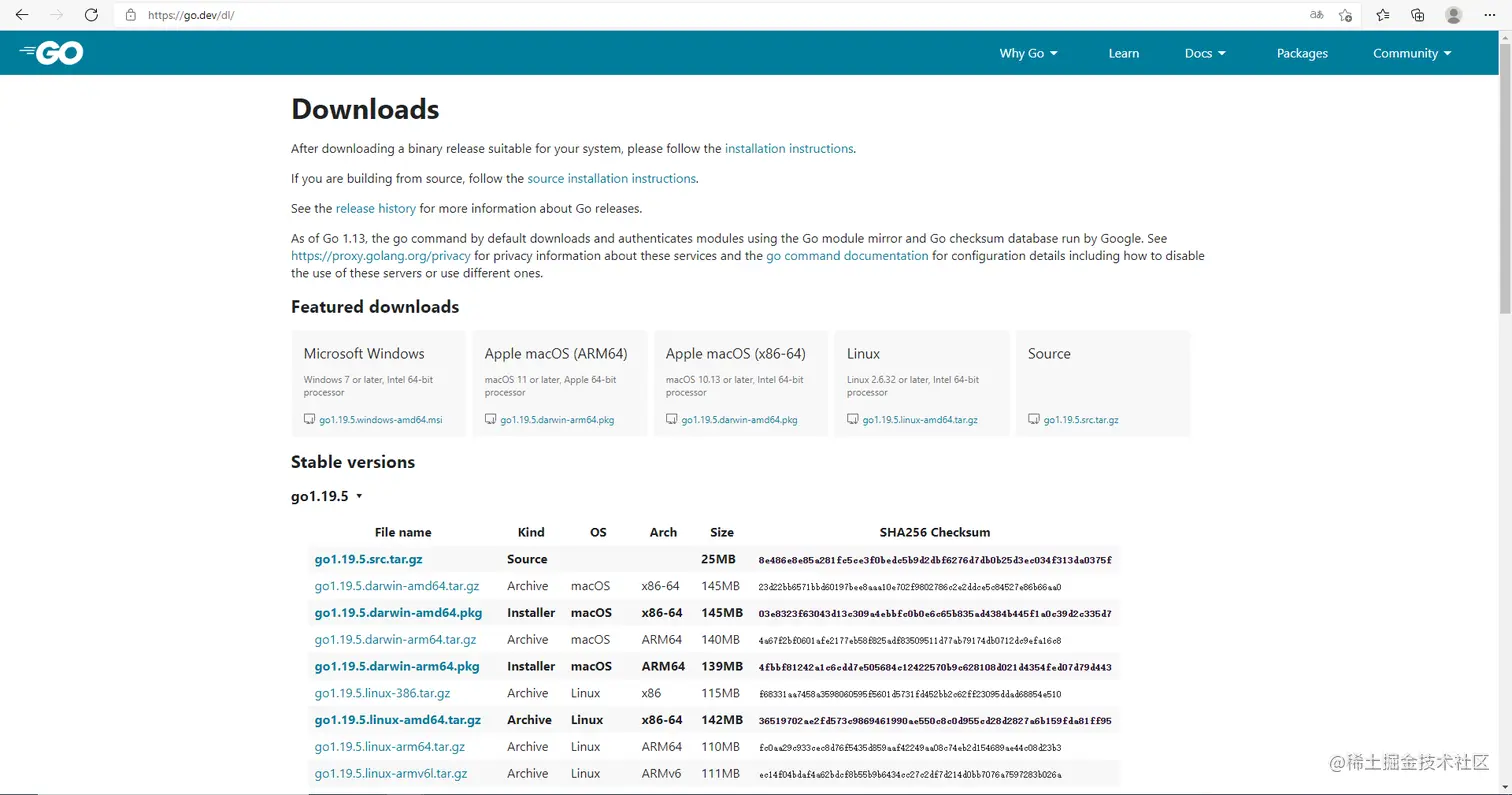Open the release history link
This screenshot has height=795, width=1512.
pyautogui.click(x=375, y=208)
